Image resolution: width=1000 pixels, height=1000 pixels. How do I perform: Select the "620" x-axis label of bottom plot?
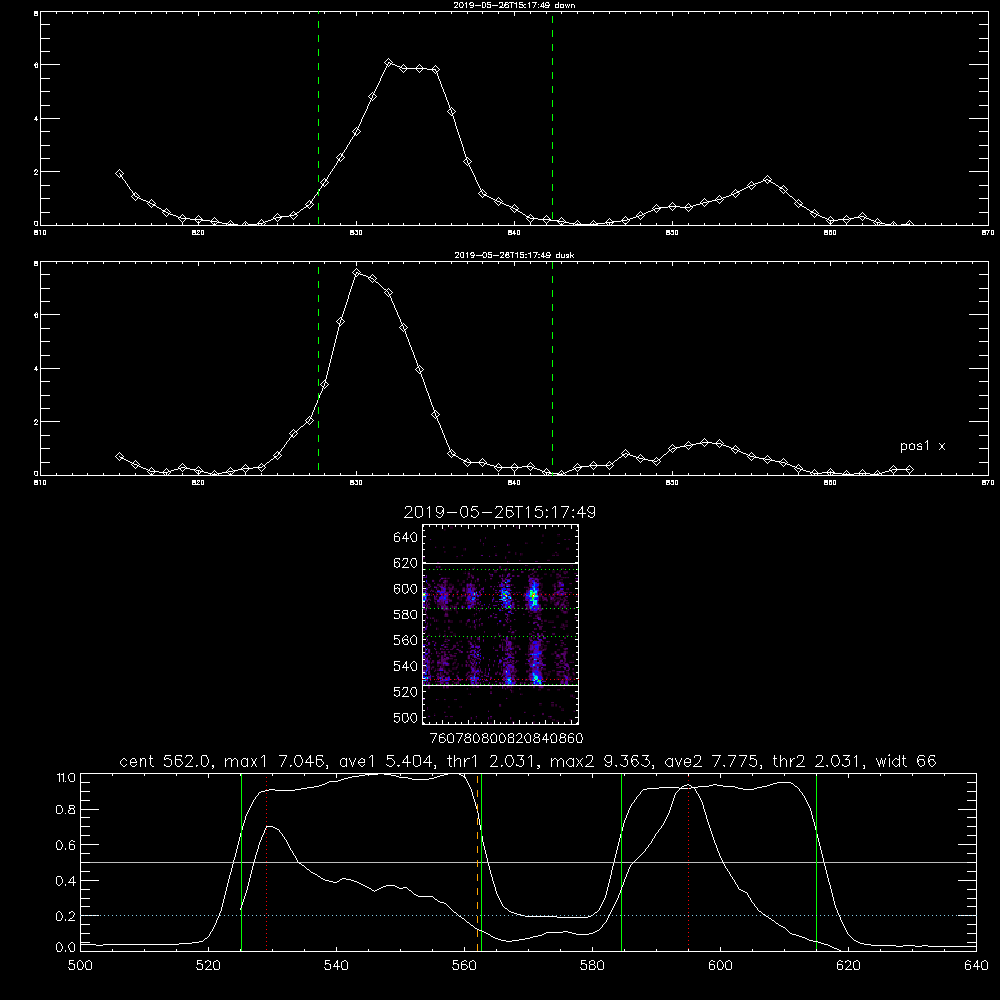pyautogui.click(x=848, y=966)
